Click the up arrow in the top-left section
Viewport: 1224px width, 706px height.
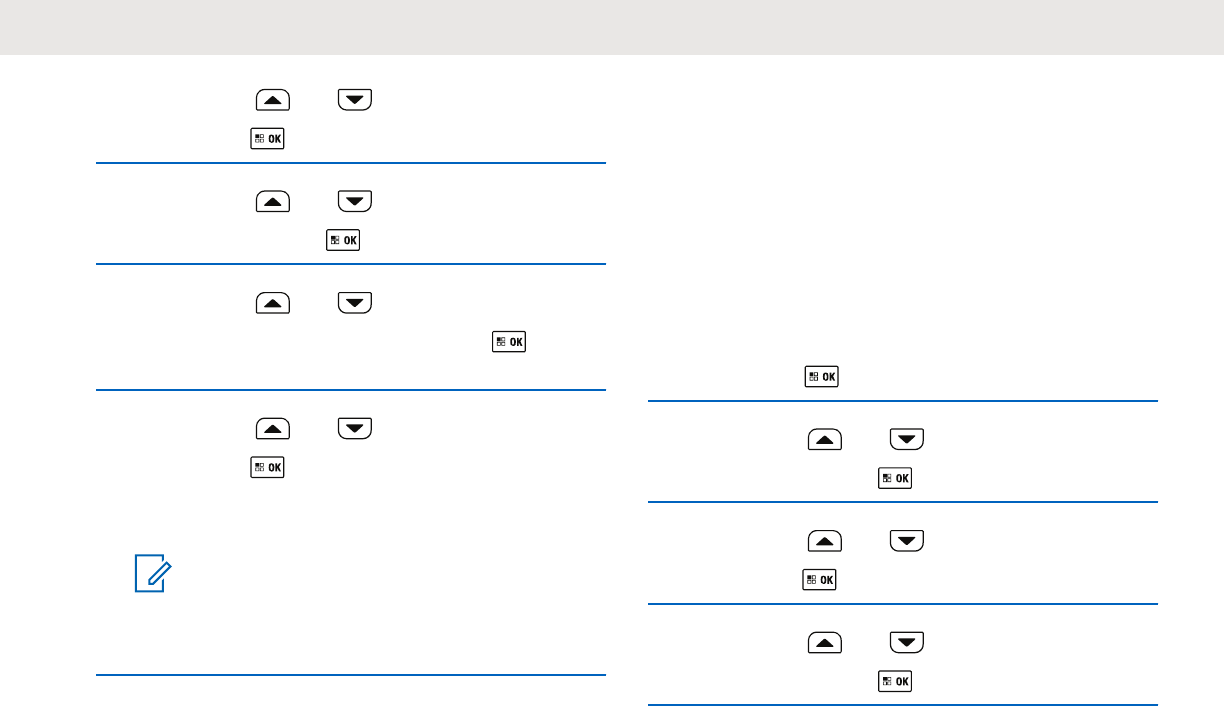(x=273, y=99)
